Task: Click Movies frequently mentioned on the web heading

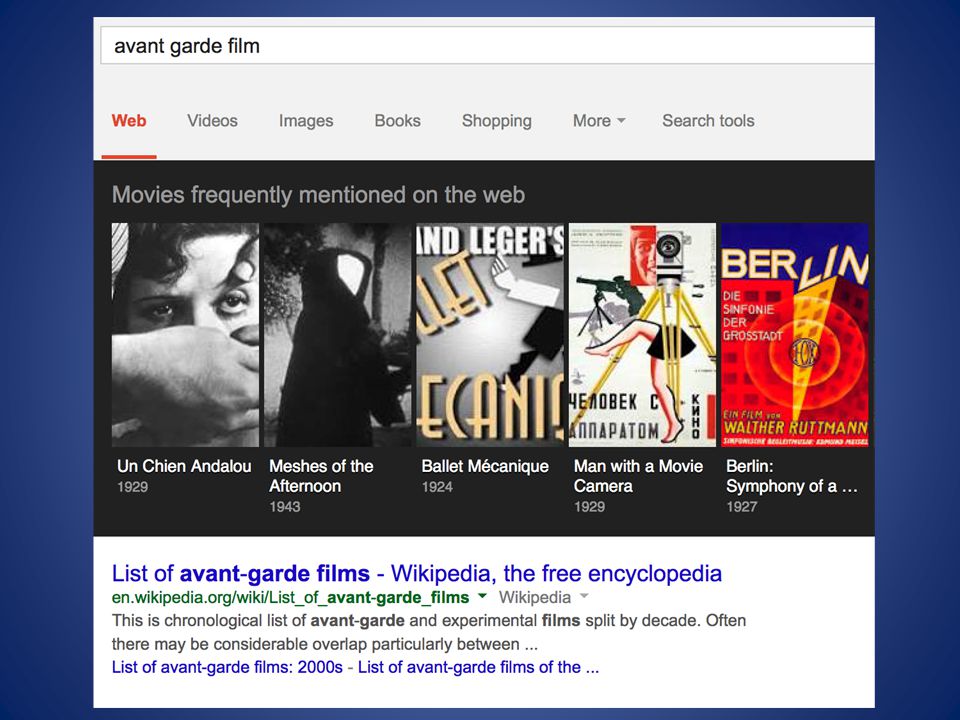Action: click(318, 195)
